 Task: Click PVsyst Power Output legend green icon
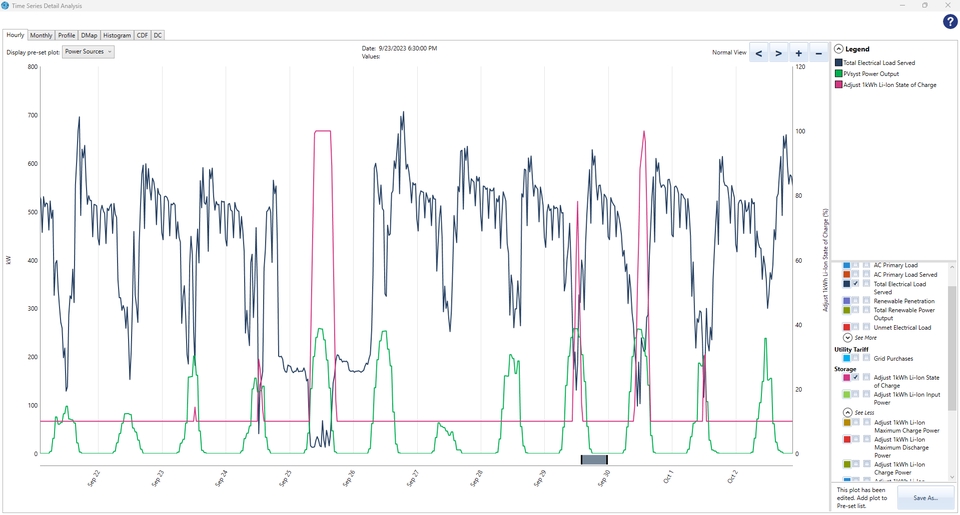pos(839,73)
